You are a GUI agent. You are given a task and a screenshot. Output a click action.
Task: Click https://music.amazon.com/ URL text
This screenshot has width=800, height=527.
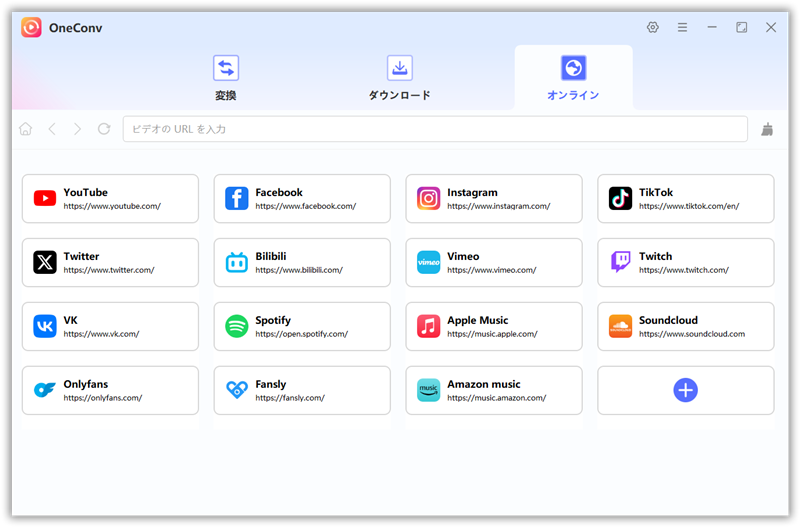pos(496,397)
